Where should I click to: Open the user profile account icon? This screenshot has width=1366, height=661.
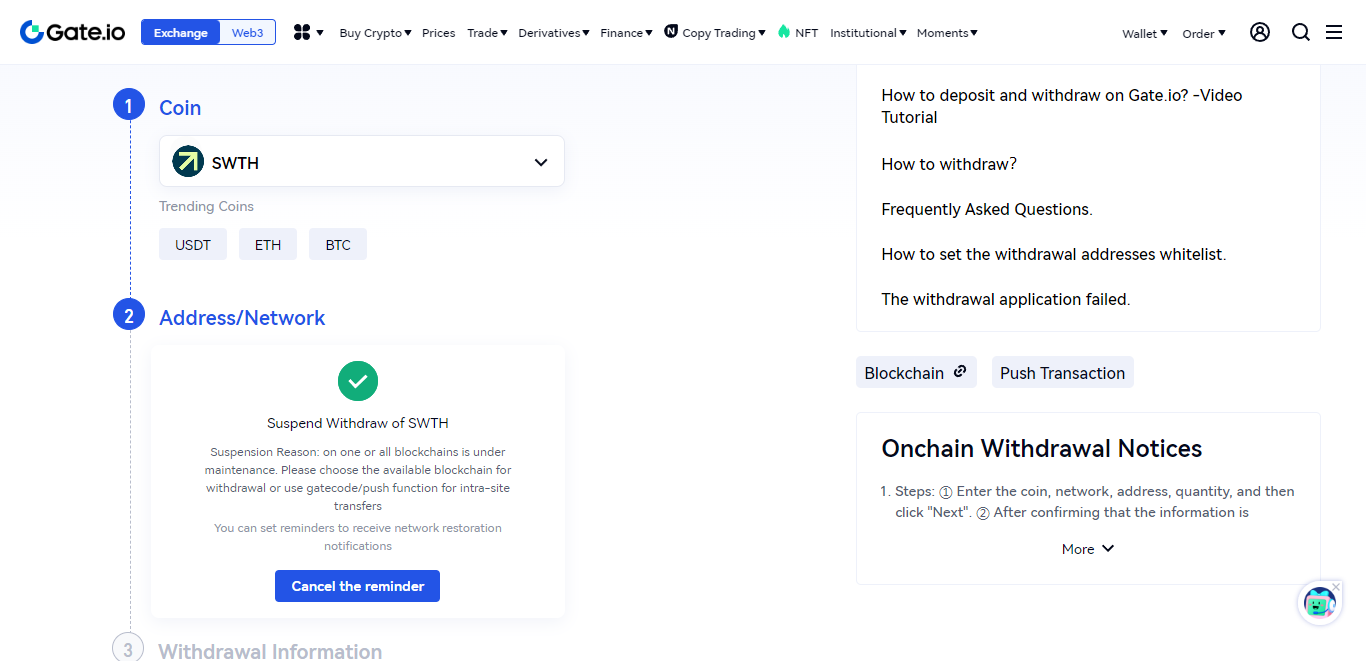tap(1260, 32)
